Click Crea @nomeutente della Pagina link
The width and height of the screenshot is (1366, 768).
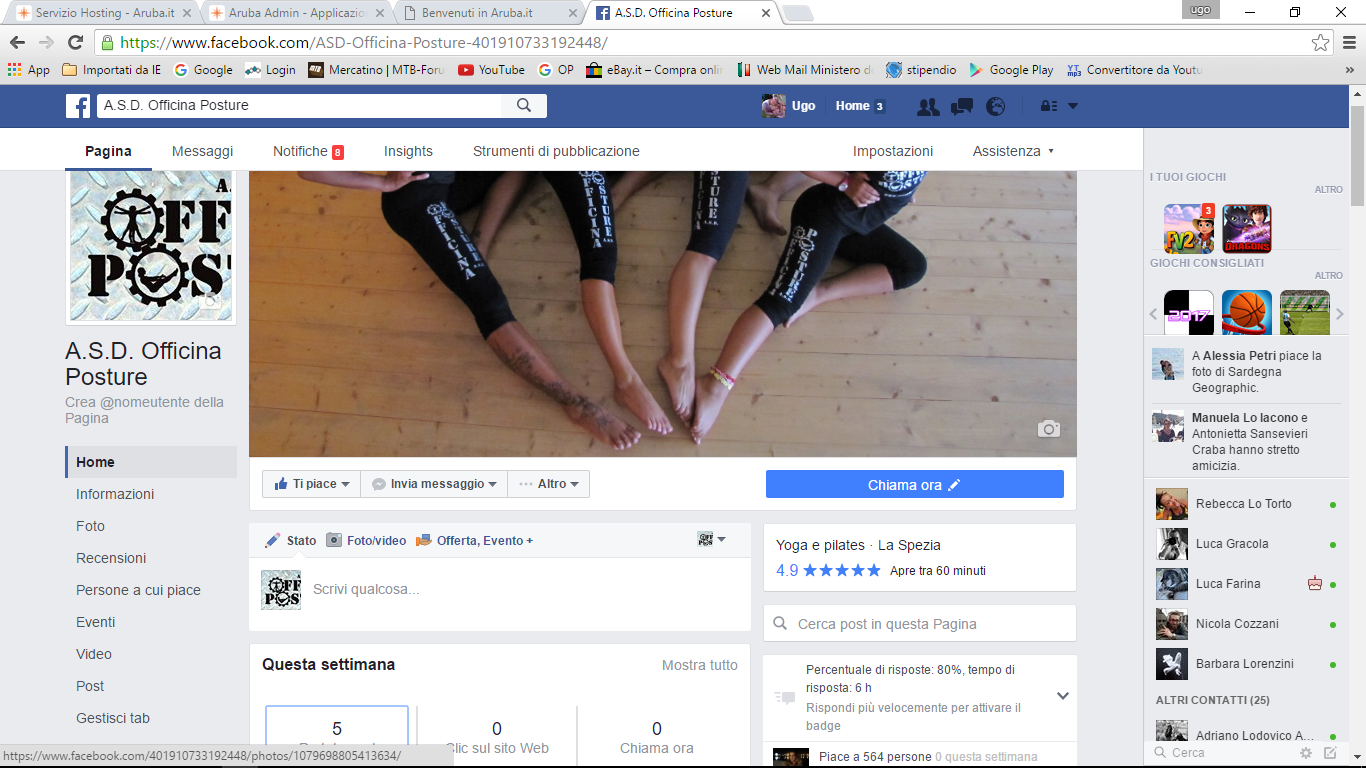click(x=145, y=410)
